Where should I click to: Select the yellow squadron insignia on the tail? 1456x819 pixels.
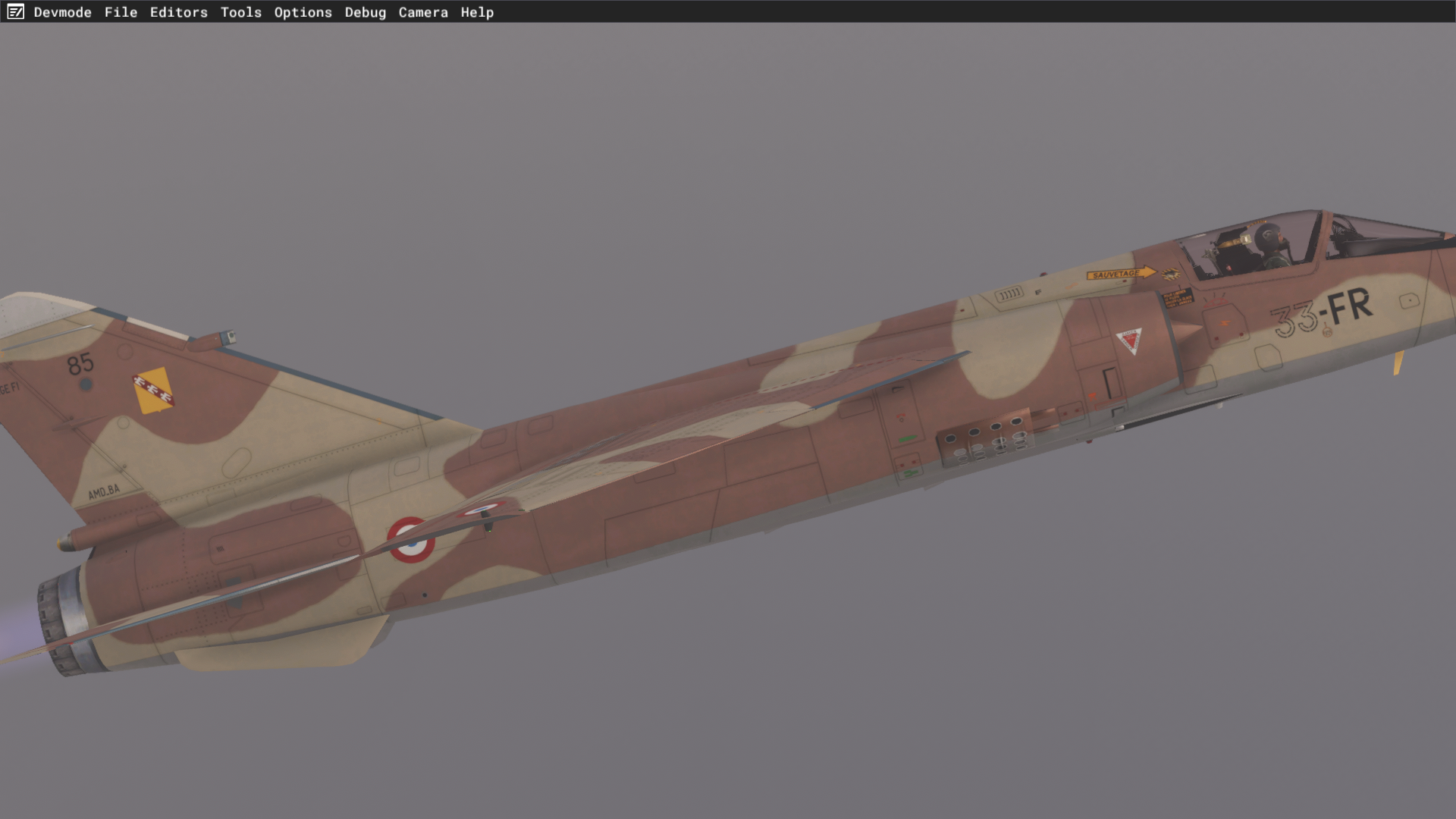[153, 391]
